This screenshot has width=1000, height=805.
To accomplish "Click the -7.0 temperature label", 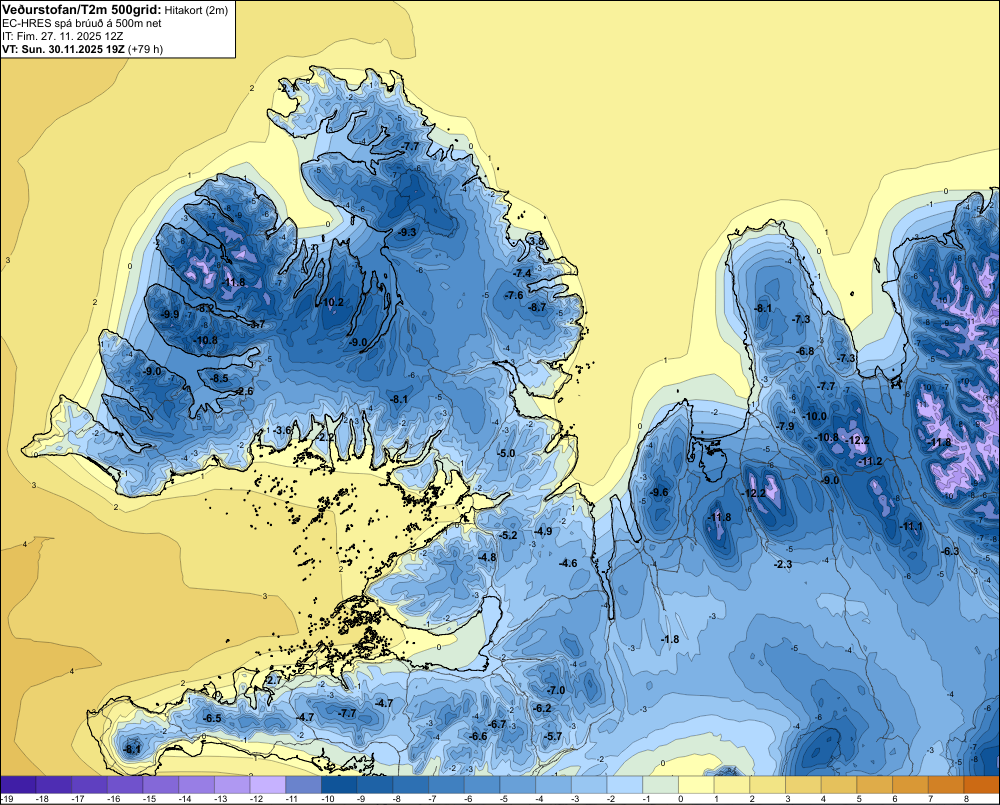I will [x=555, y=690].
